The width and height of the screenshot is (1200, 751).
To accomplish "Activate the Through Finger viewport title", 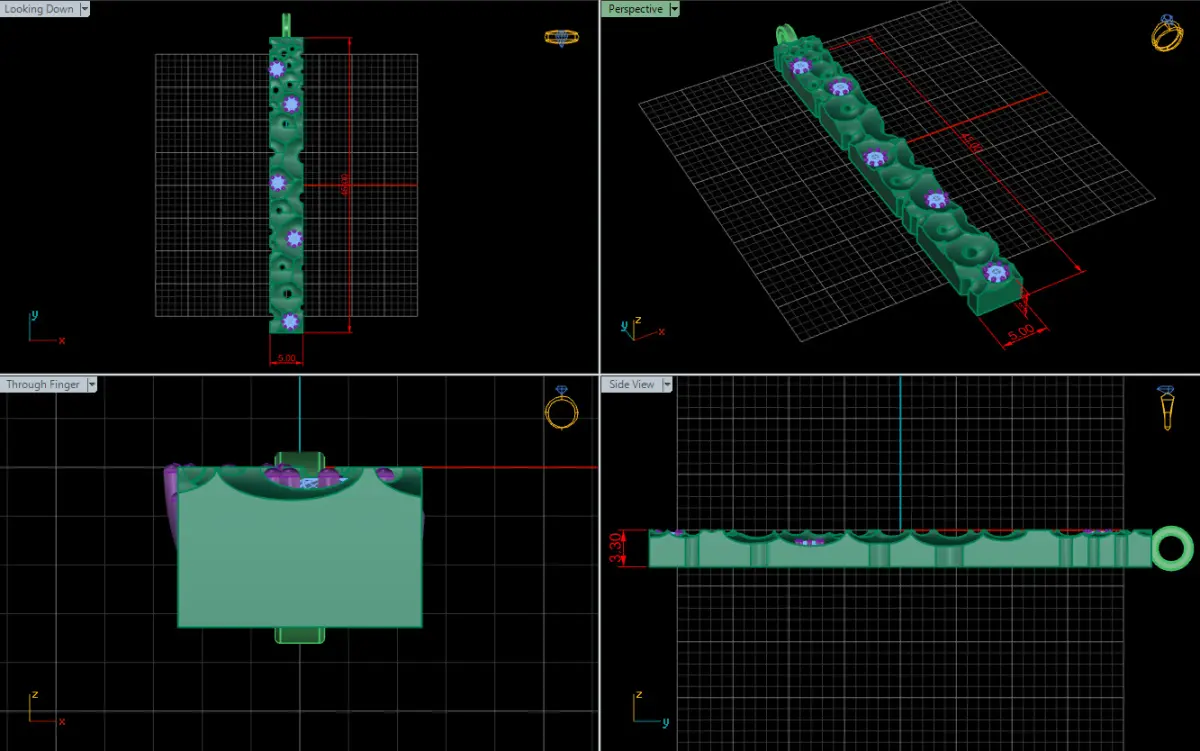I will click(x=44, y=384).
